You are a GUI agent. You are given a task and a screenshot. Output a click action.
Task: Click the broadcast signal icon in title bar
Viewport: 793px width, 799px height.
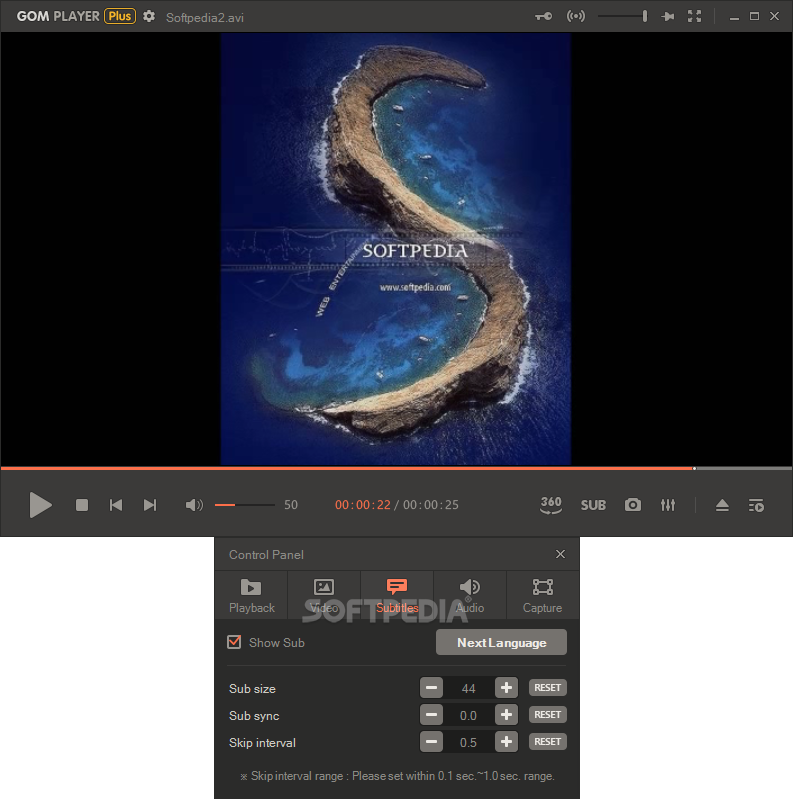coord(576,16)
